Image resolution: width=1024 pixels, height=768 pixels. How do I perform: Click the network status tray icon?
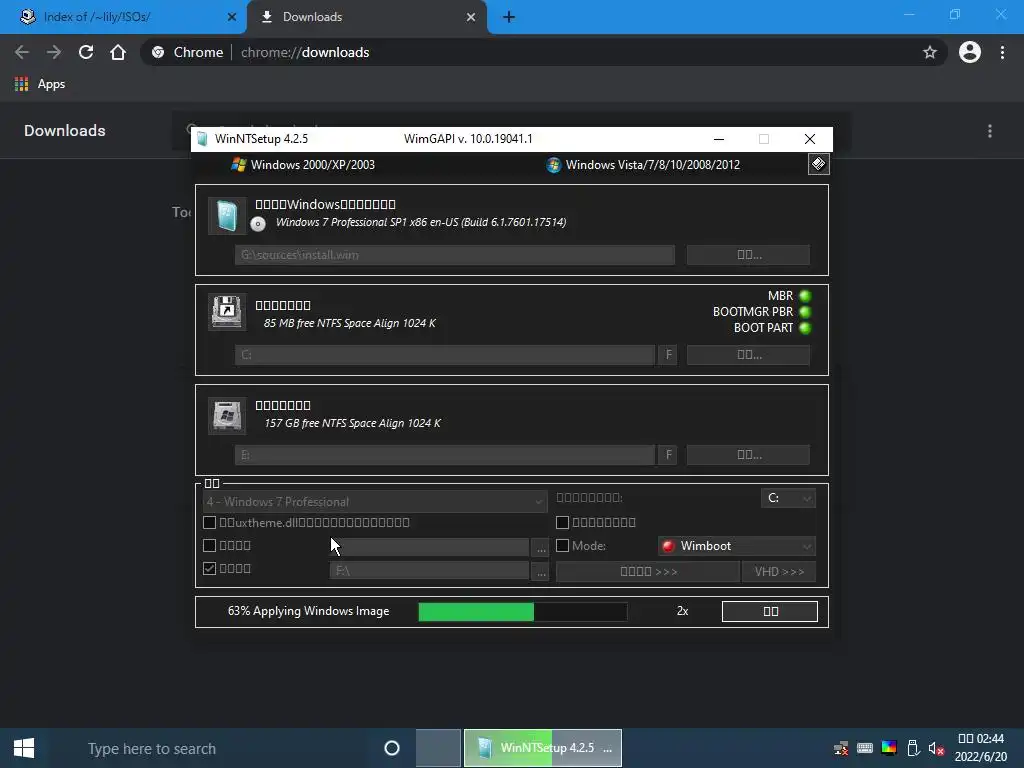point(841,748)
